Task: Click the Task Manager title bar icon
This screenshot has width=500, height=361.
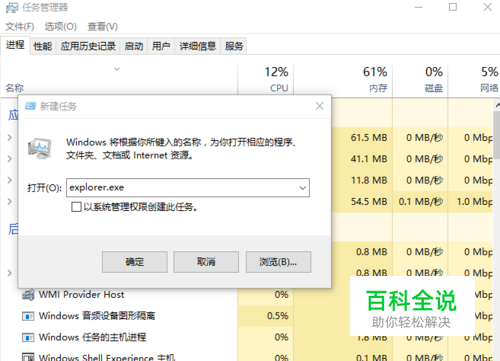Action: 12,8
